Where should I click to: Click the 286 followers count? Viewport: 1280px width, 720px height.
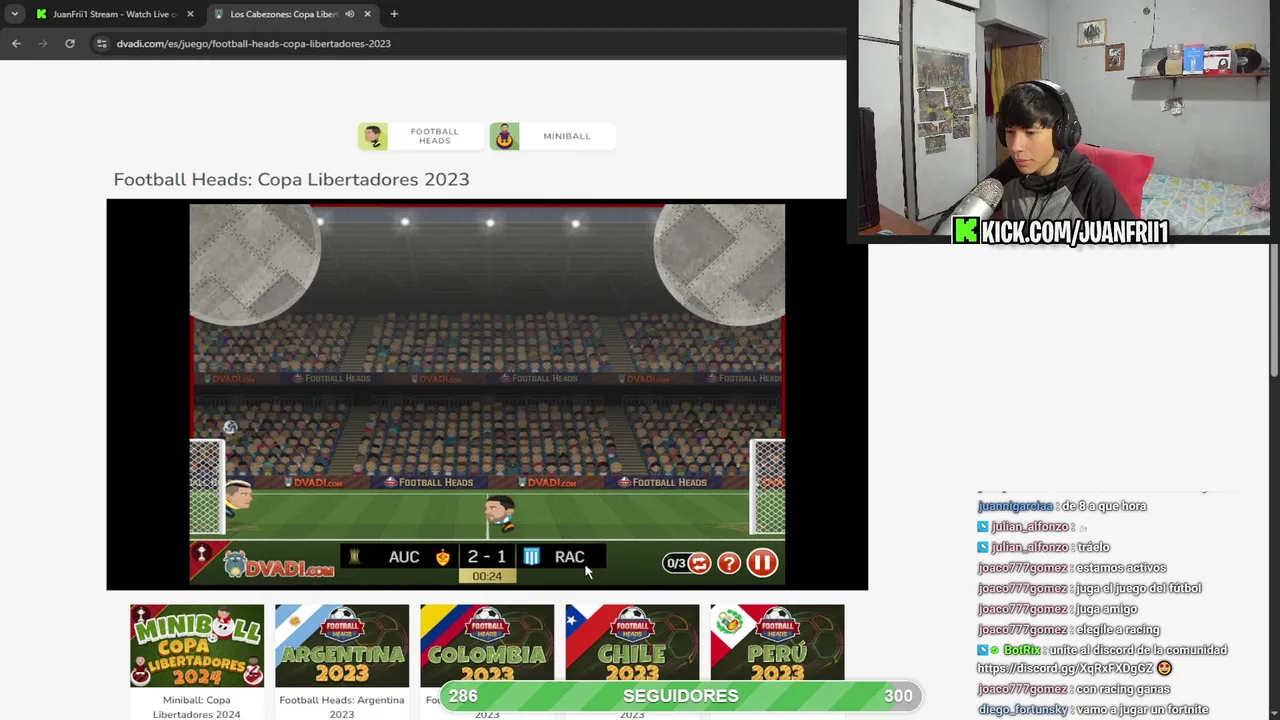point(463,696)
